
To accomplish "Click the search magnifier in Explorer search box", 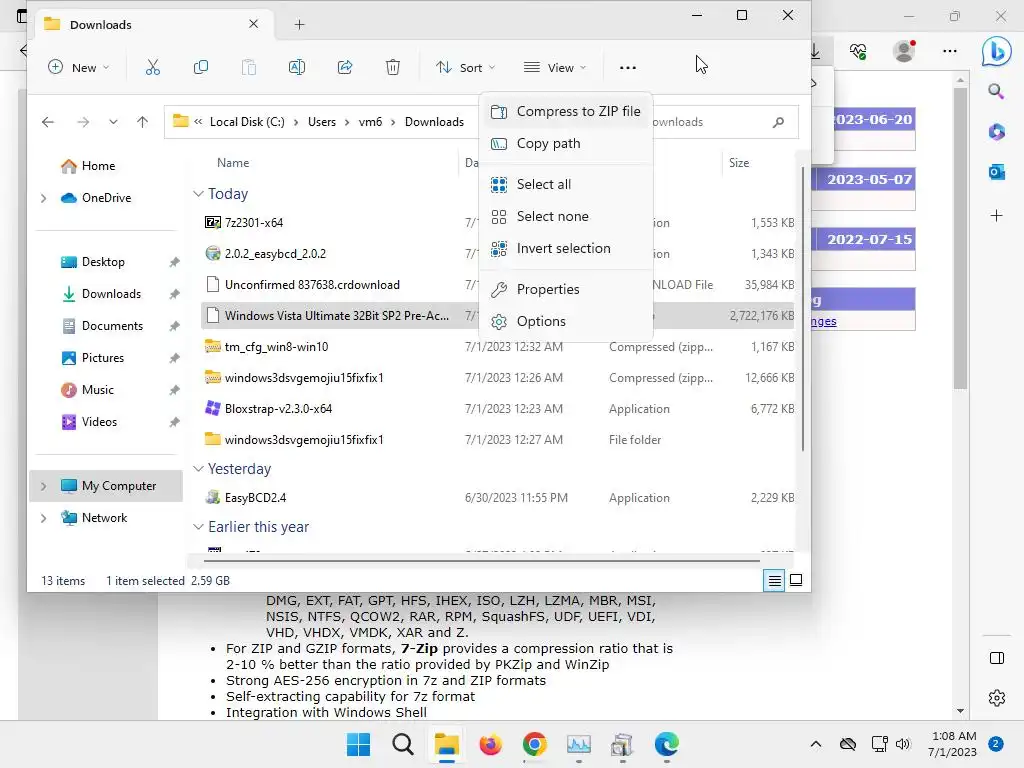I will pyautogui.click(x=778, y=122).
